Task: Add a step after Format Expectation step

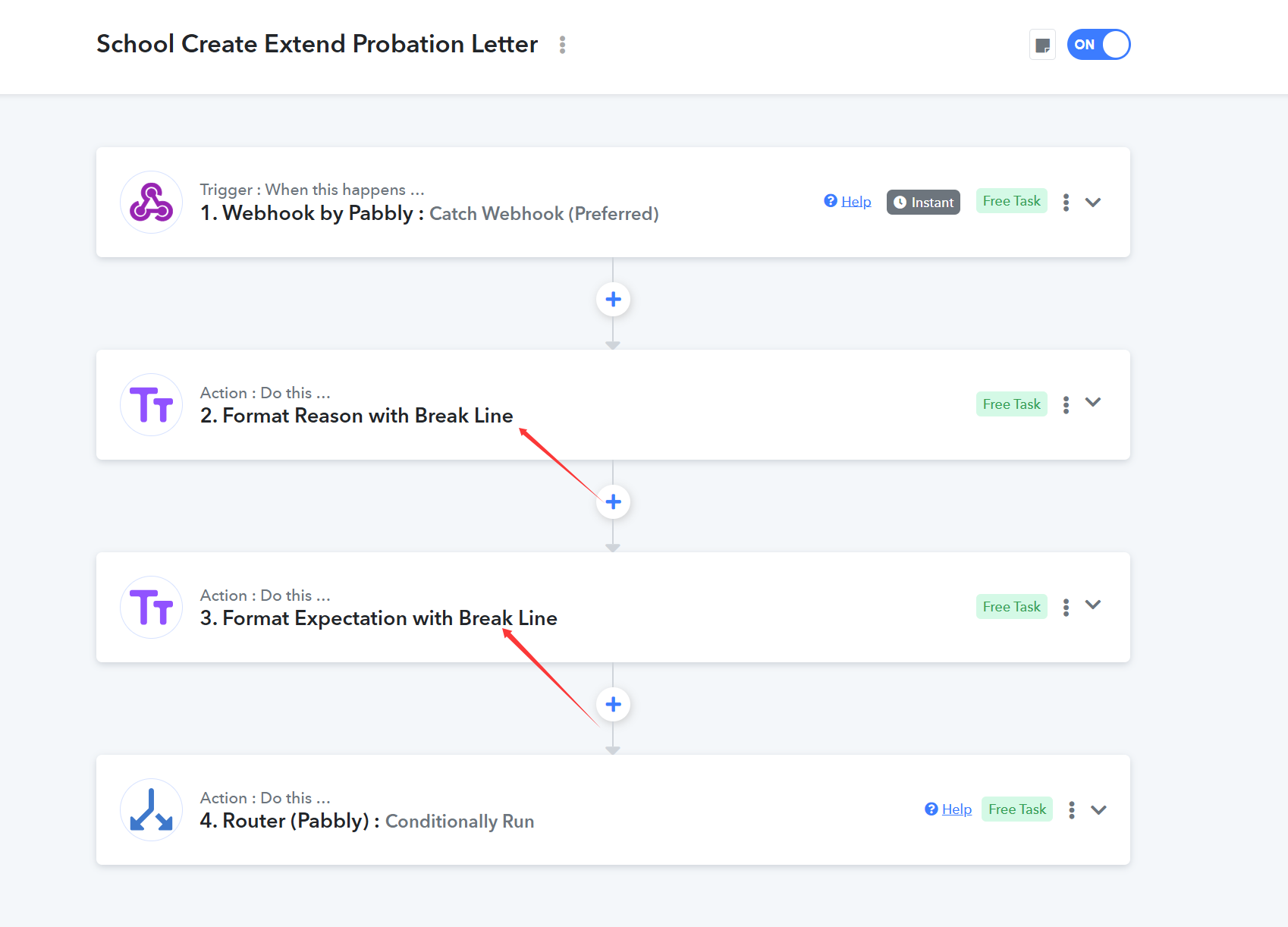Action: pyautogui.click(x=613, y=705)
